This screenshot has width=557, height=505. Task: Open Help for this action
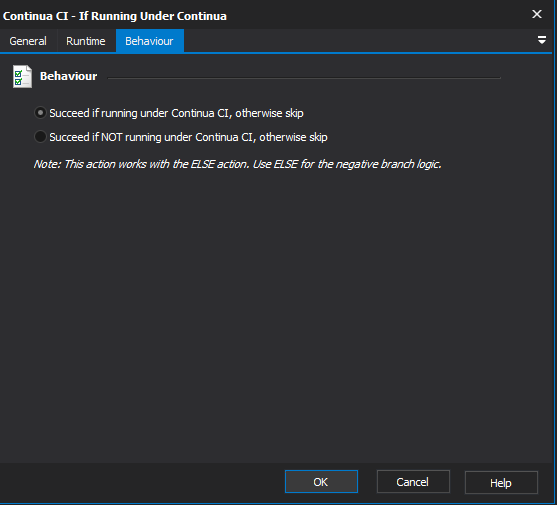point(501,482)
